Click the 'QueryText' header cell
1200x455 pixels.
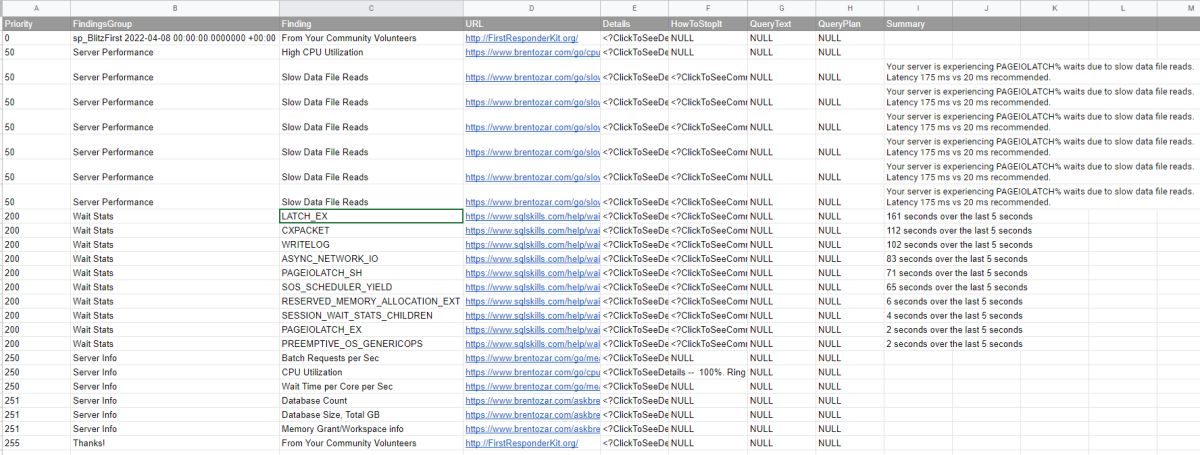tap(781, 23)
